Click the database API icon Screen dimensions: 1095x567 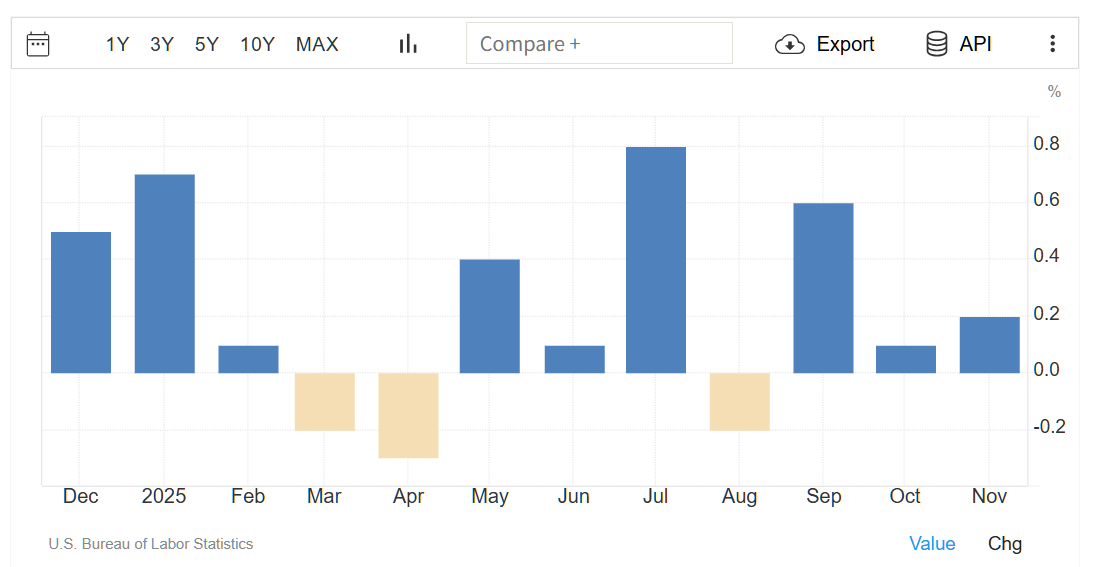(x=937, y=44)
